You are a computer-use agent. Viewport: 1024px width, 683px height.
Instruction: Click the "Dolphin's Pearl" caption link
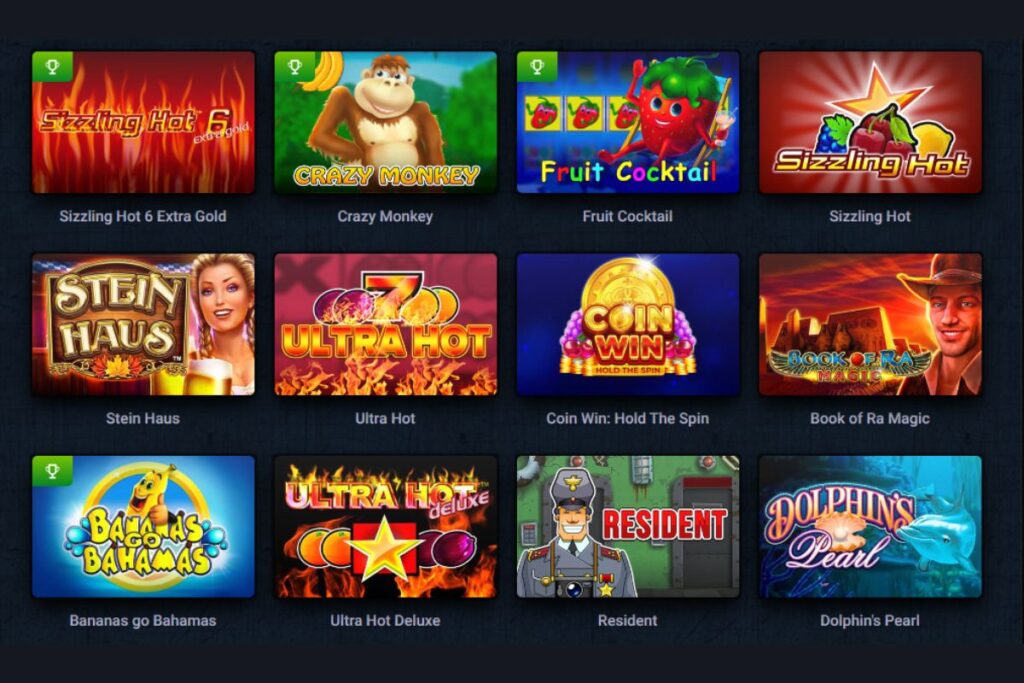(x=870, y=621)
